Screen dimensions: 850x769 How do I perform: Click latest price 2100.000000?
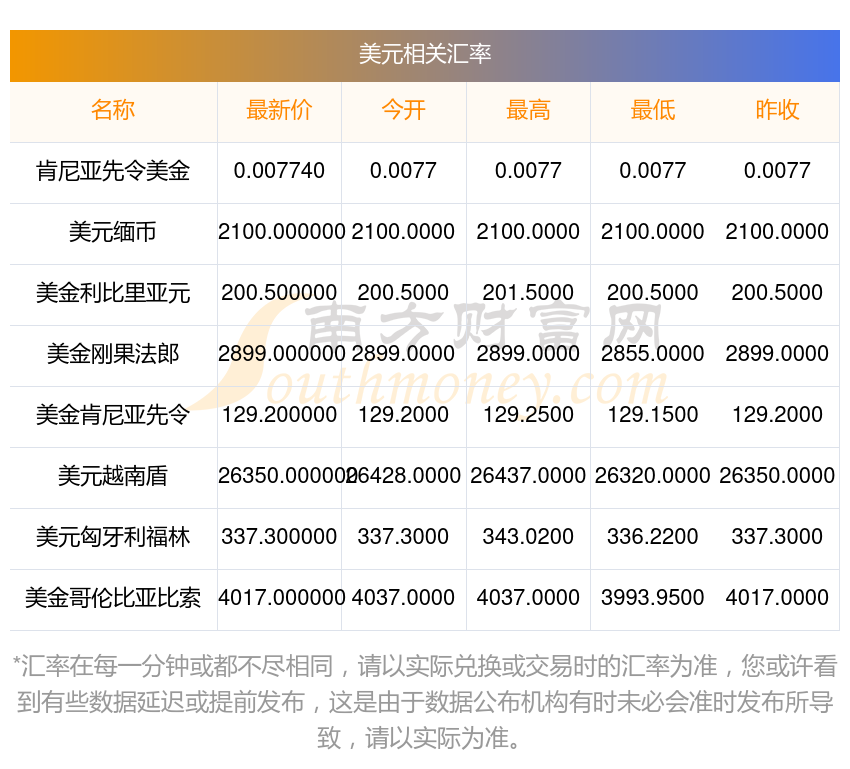281,232
